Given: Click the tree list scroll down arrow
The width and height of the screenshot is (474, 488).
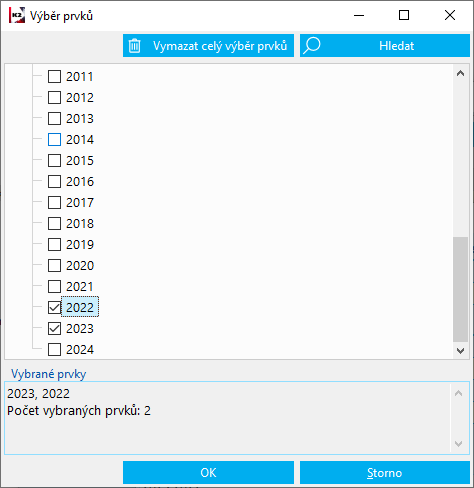Looking at the screenshot, I should [460, 351].
